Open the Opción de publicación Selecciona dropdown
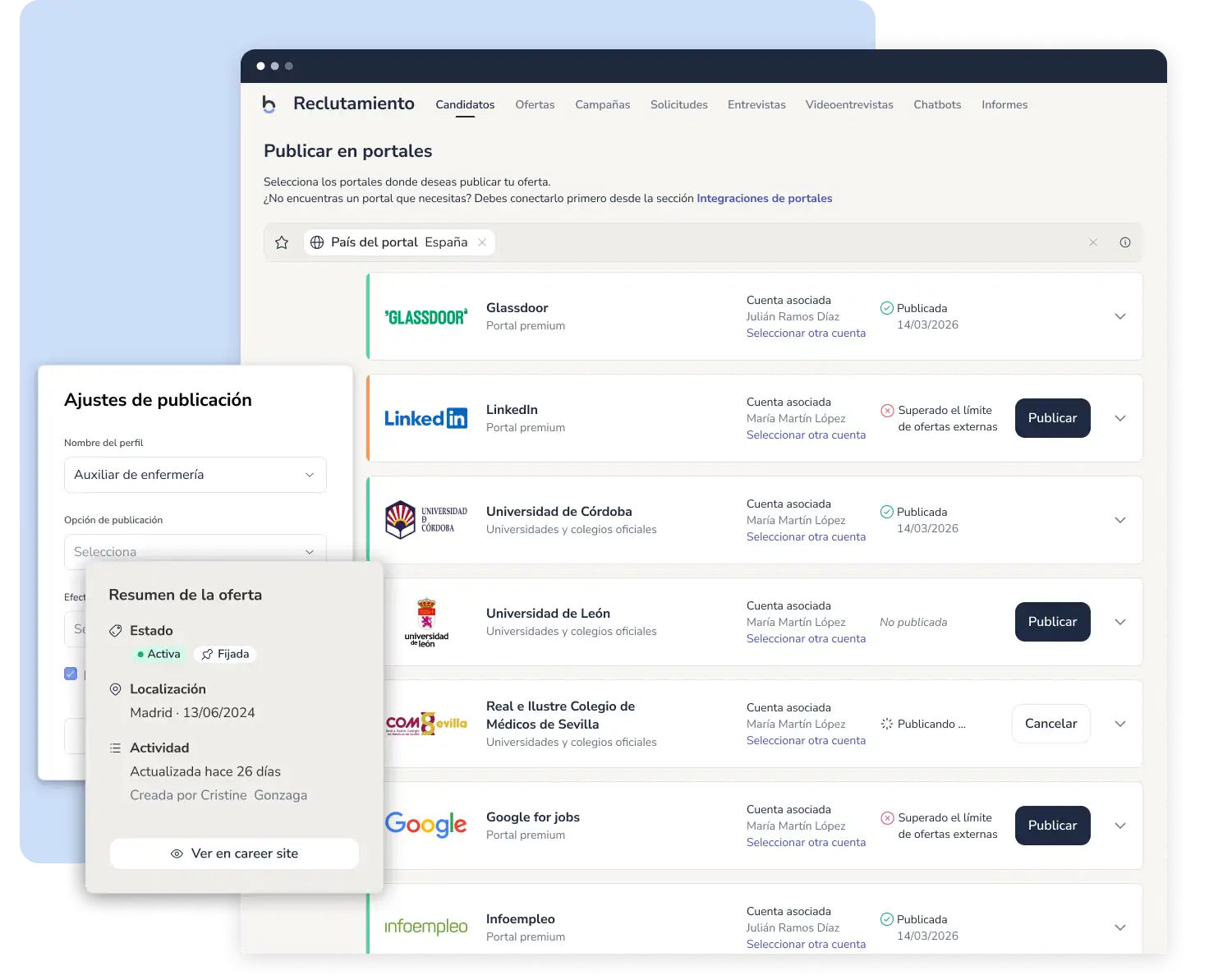This screenshot has width=1232, height=980. 195,552
